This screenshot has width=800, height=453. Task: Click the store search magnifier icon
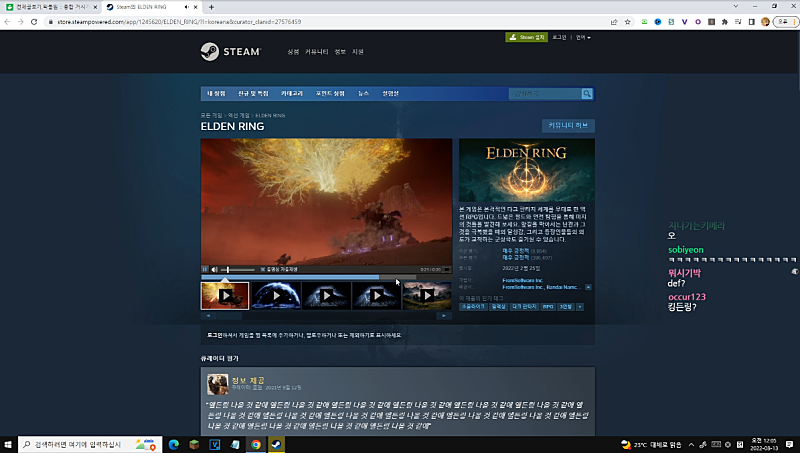(x=587, y=94)
